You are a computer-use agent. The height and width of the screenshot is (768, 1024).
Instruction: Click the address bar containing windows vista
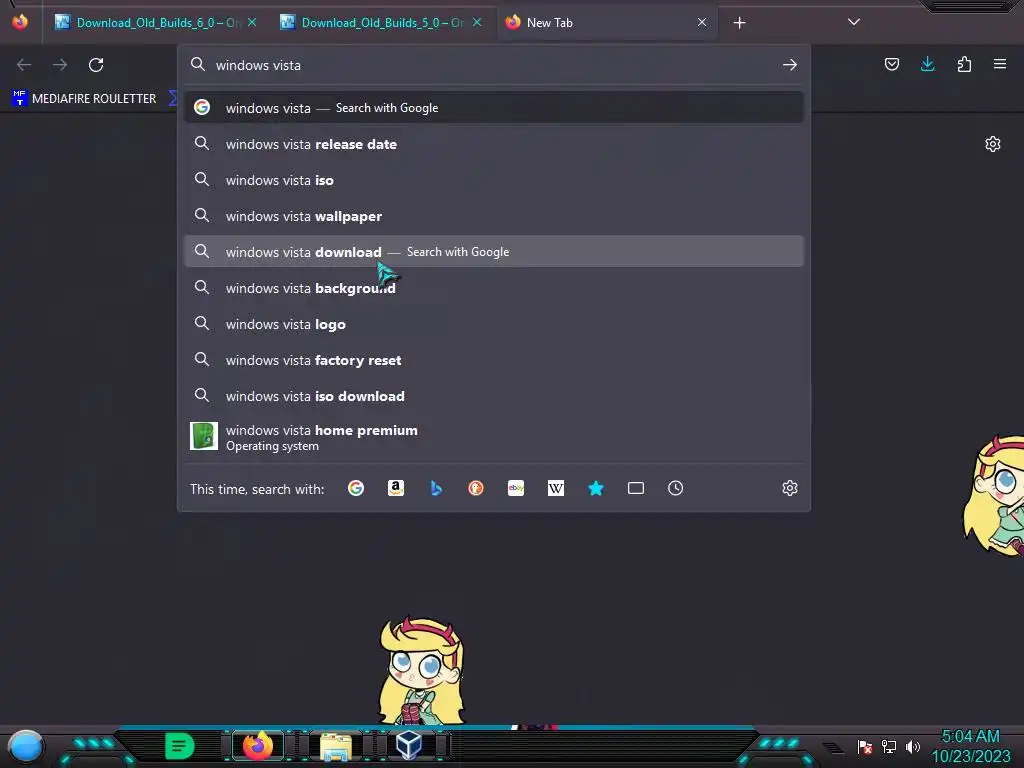(x=494, y=65)
